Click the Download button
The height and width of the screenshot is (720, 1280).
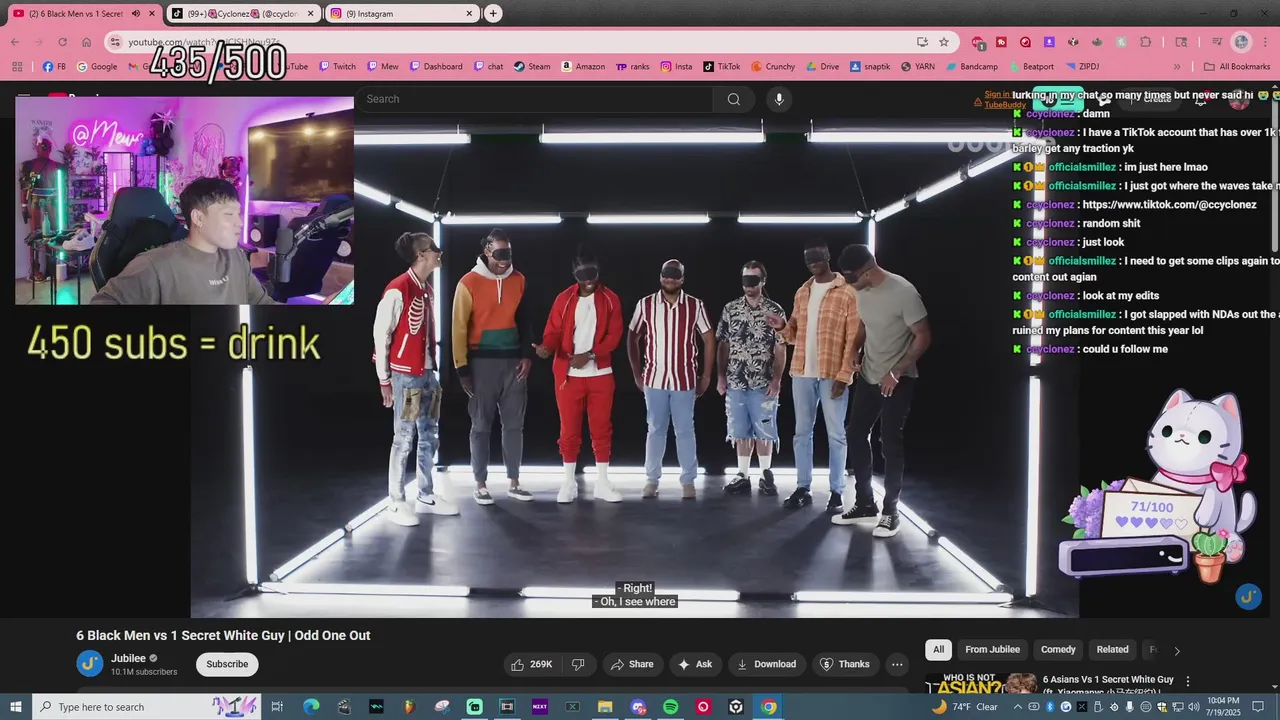pyautogui.click(x=766, y=664)
